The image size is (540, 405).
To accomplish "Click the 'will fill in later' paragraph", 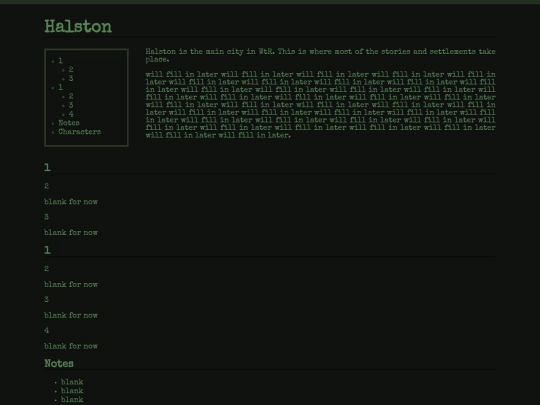I will click(x=320, y=105).
